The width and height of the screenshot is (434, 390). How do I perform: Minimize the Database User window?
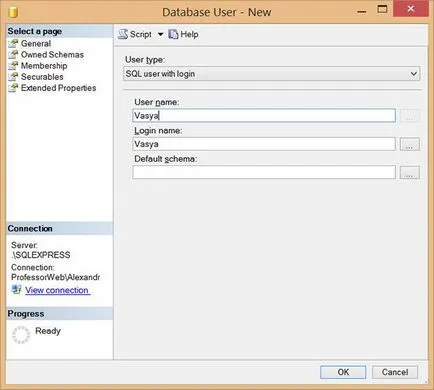362,12
